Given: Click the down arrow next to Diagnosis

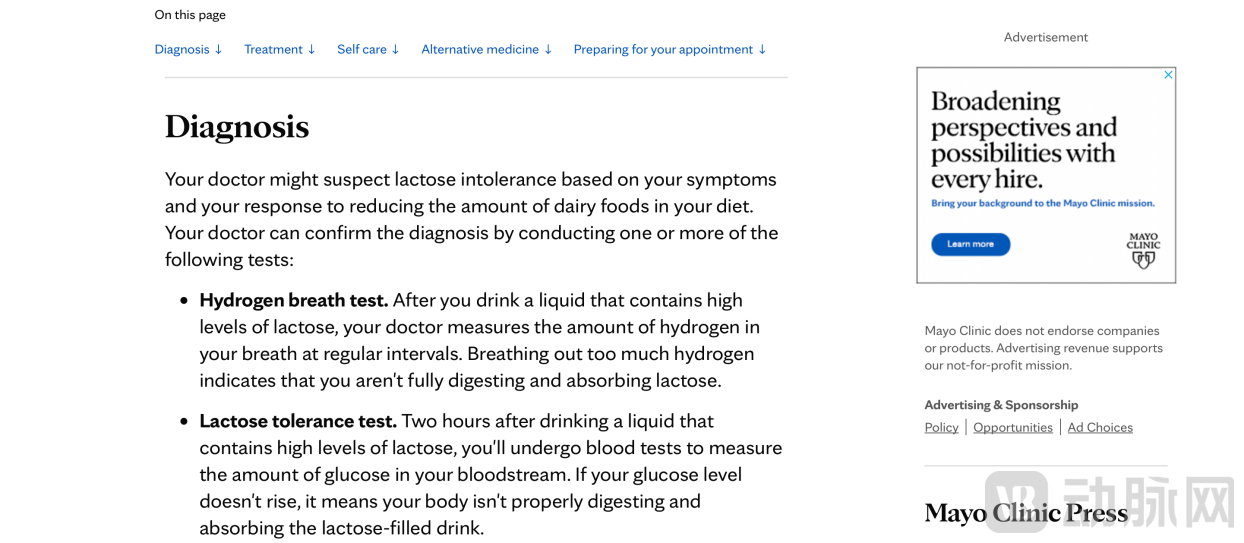Looking at the screenshot, I should point(218,49).
